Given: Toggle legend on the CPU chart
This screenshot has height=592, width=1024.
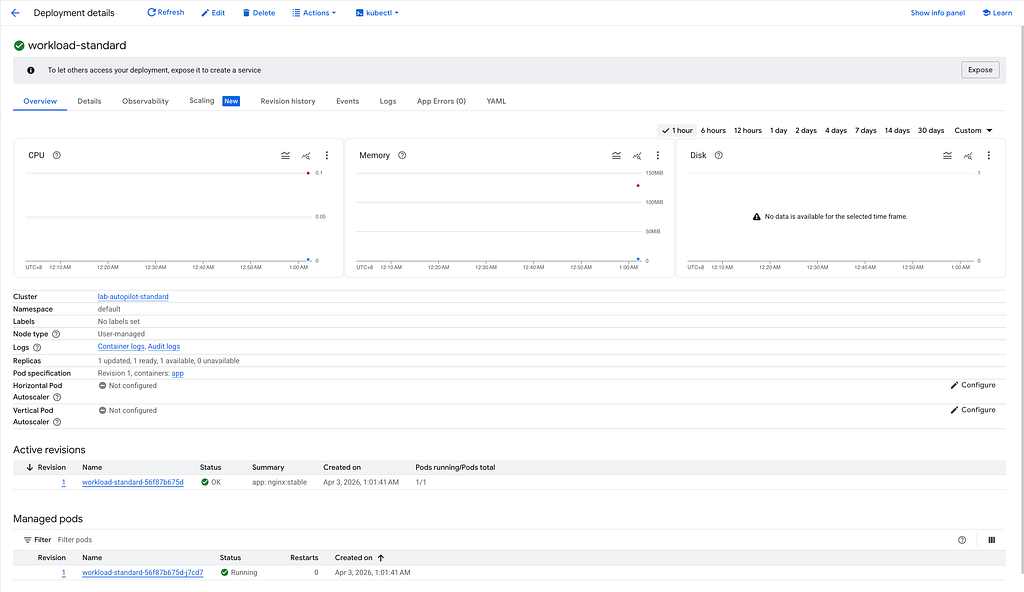Looking at the screenshot, I should tap(285, 156).
